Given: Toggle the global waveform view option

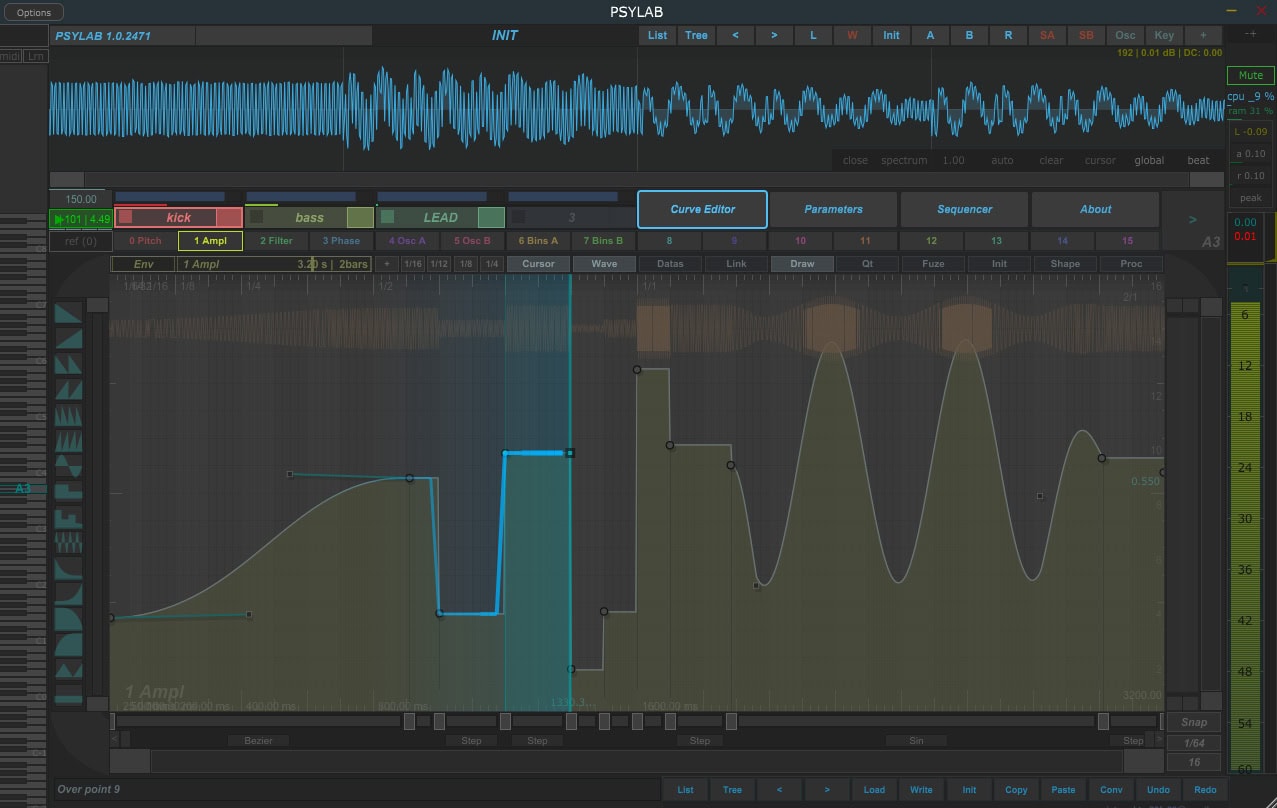Looking at the screenshot, I should tap(1149, 160).
